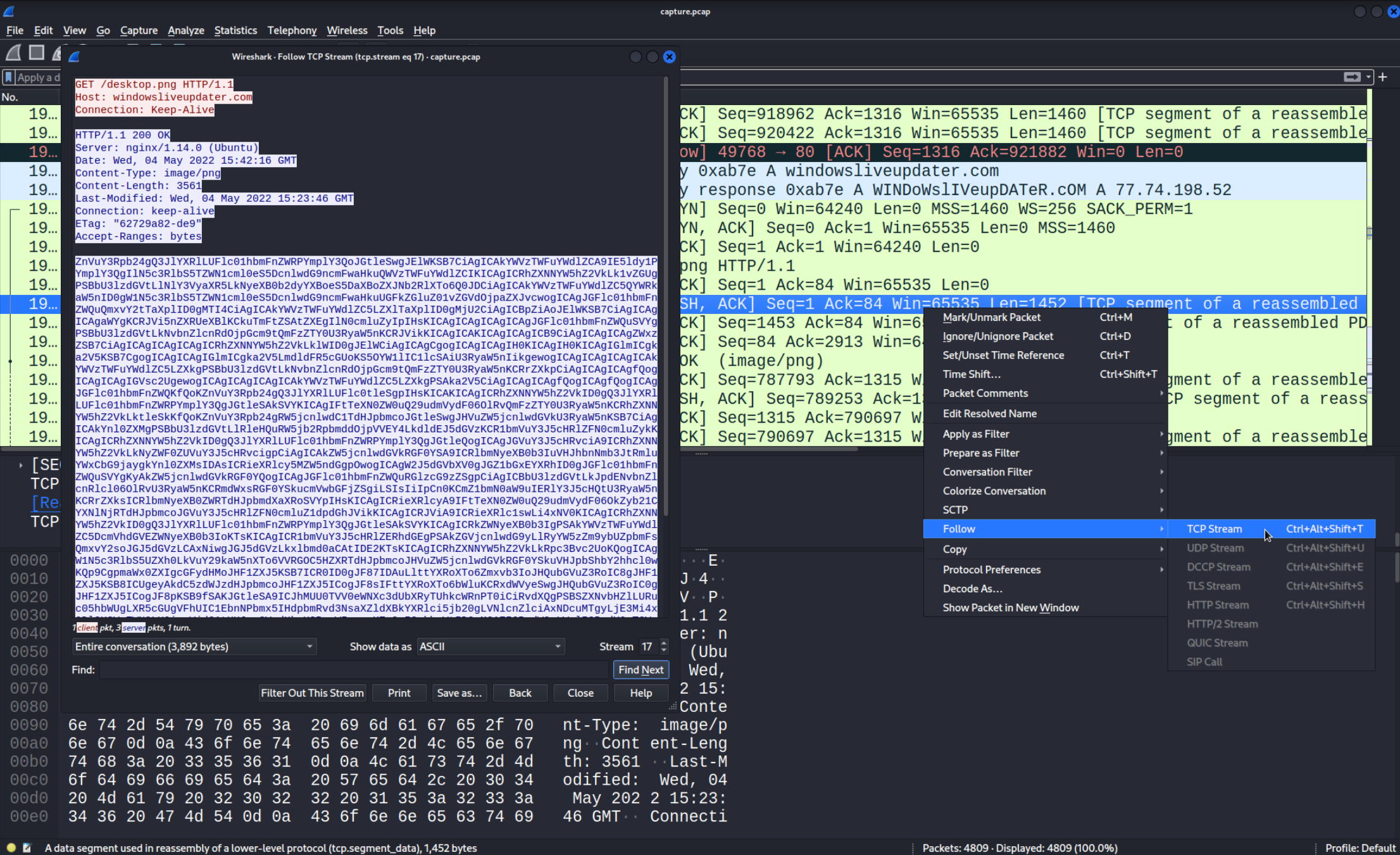Click 'Profile: Default' in status bar
The width and height of the screenshot is (1400, 855).
pyautogui.click(x=1360, y=848)
